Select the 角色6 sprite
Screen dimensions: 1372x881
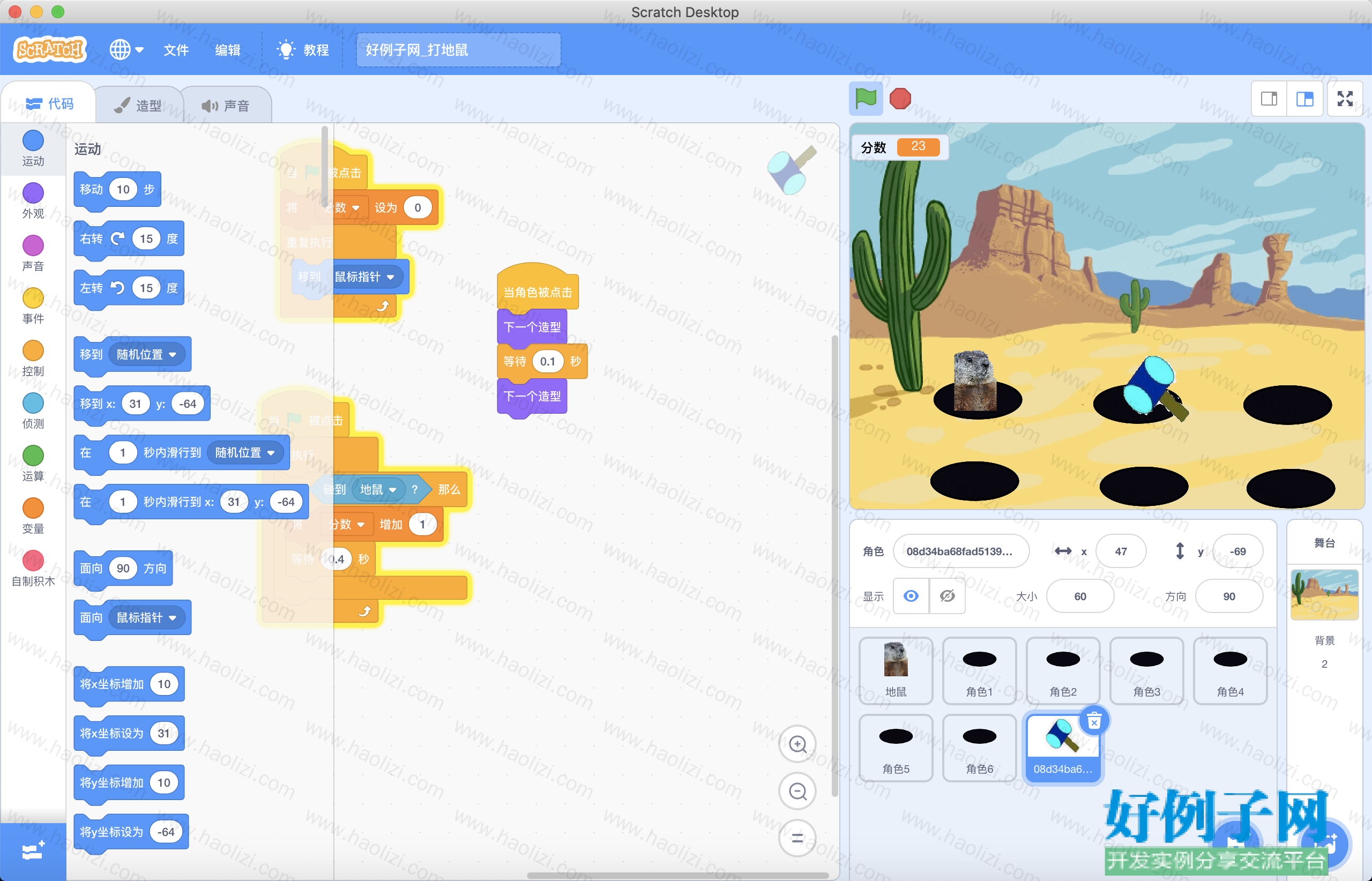980,748
